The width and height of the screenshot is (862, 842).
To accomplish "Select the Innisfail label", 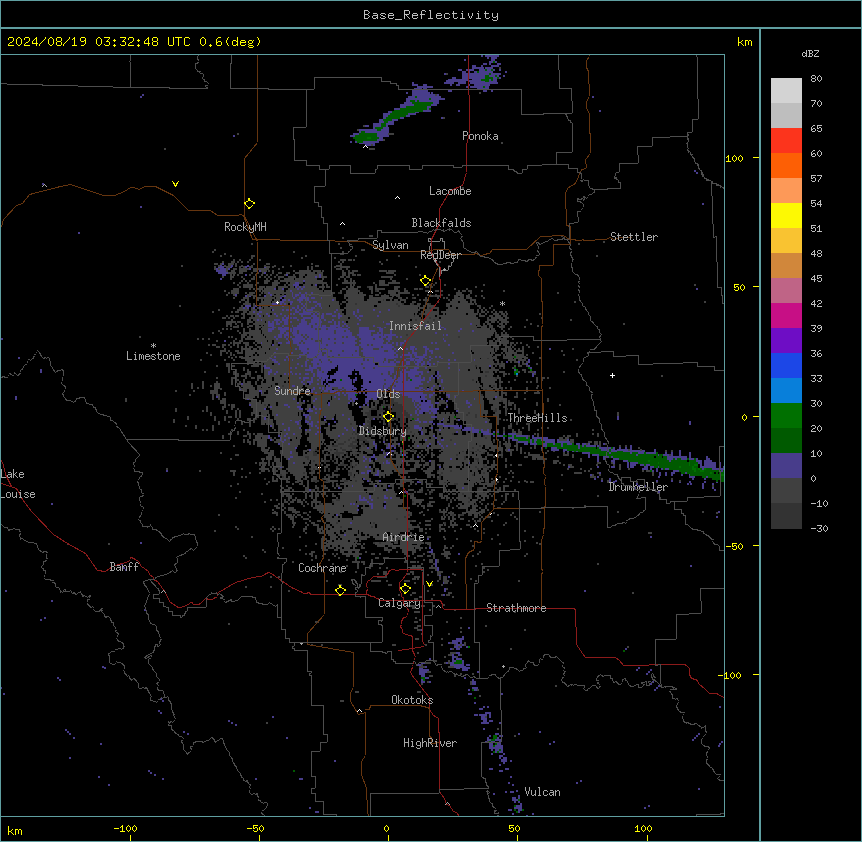I will [415, 326].
